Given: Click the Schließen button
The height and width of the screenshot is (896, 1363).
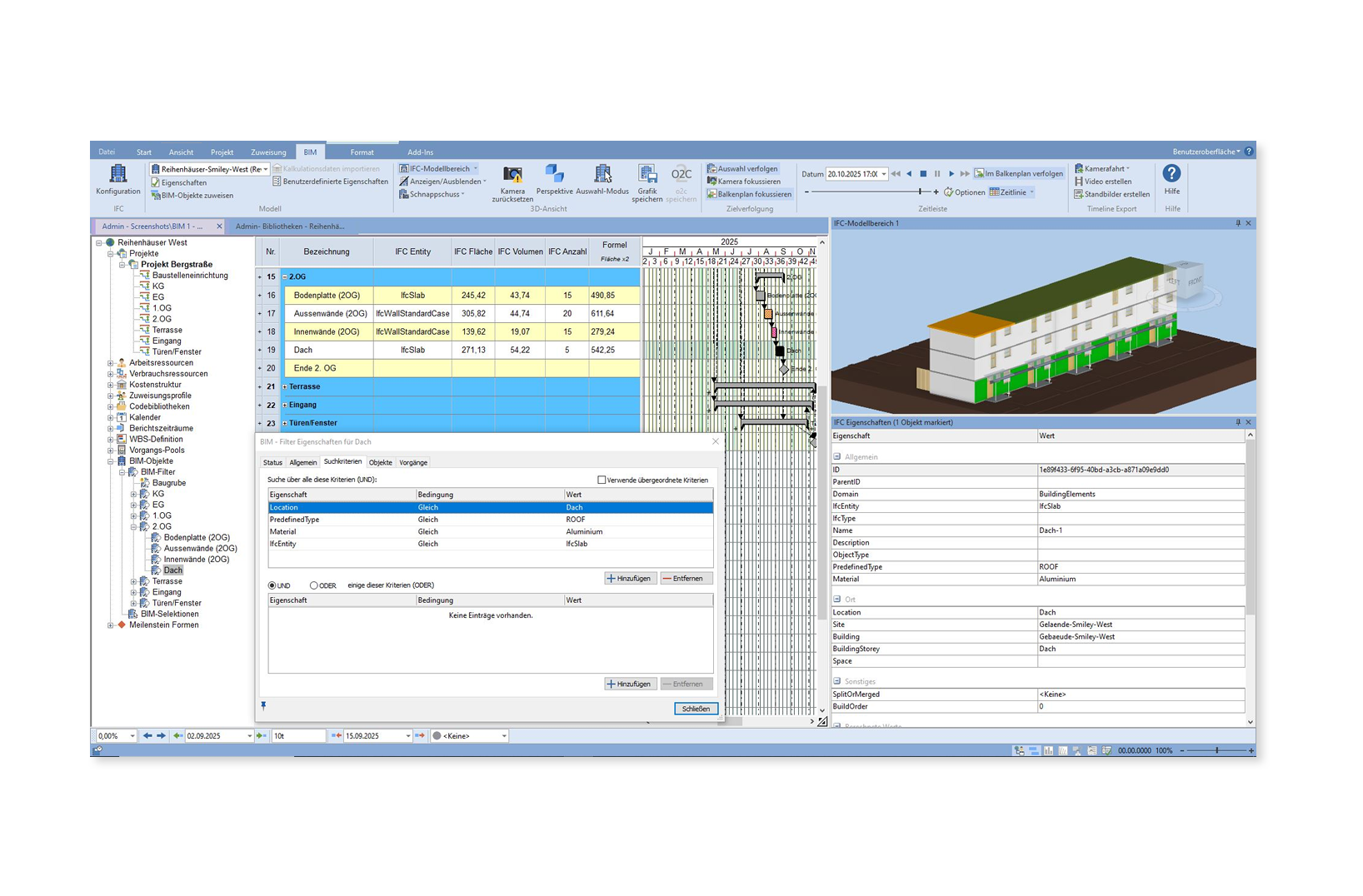Looking at the screenshot, I should click(x=695, y=709).
